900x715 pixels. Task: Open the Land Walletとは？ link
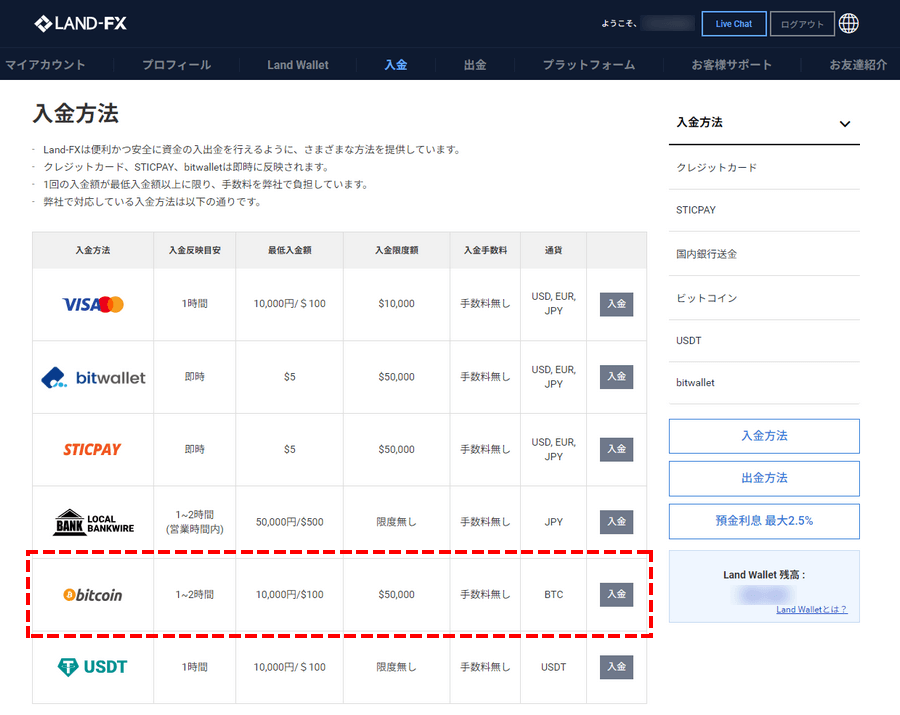(x=812, y=609)
